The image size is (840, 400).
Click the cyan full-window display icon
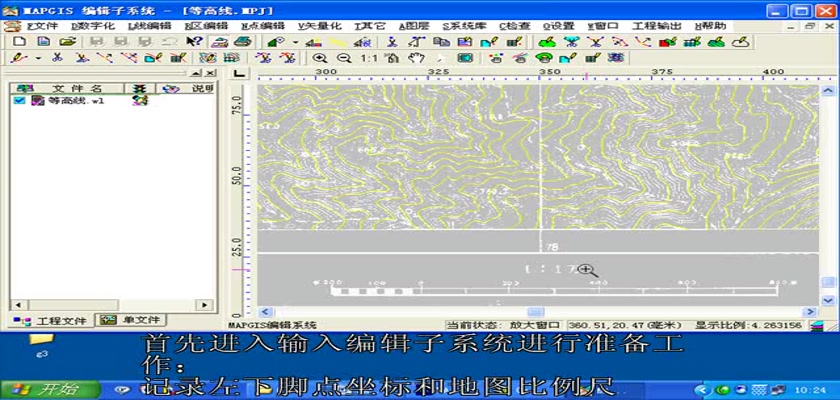[464, 58]
